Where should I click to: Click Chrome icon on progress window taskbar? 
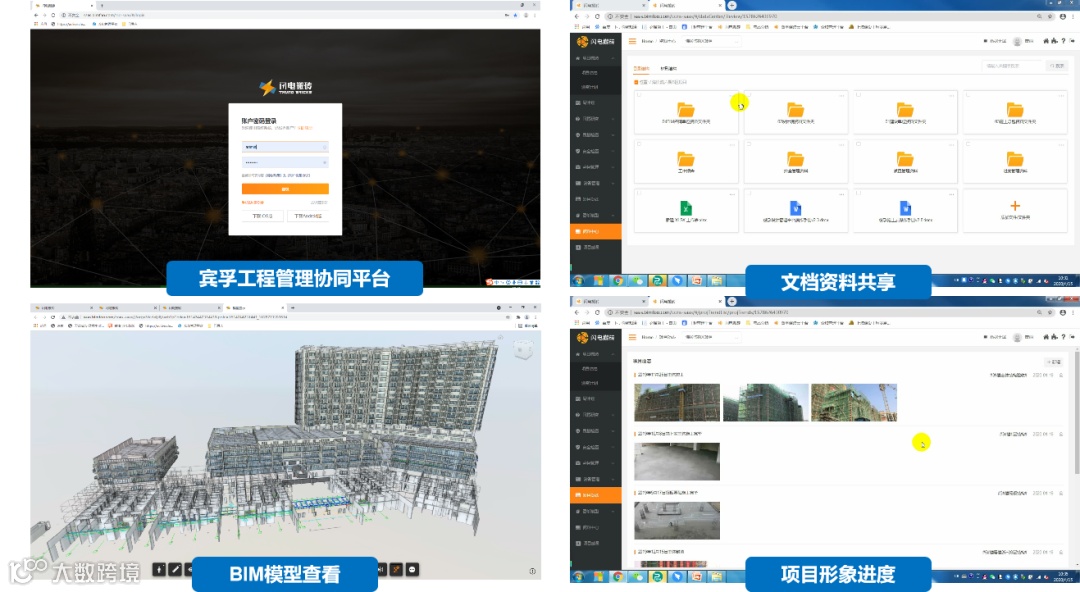[x=618, y=576]
